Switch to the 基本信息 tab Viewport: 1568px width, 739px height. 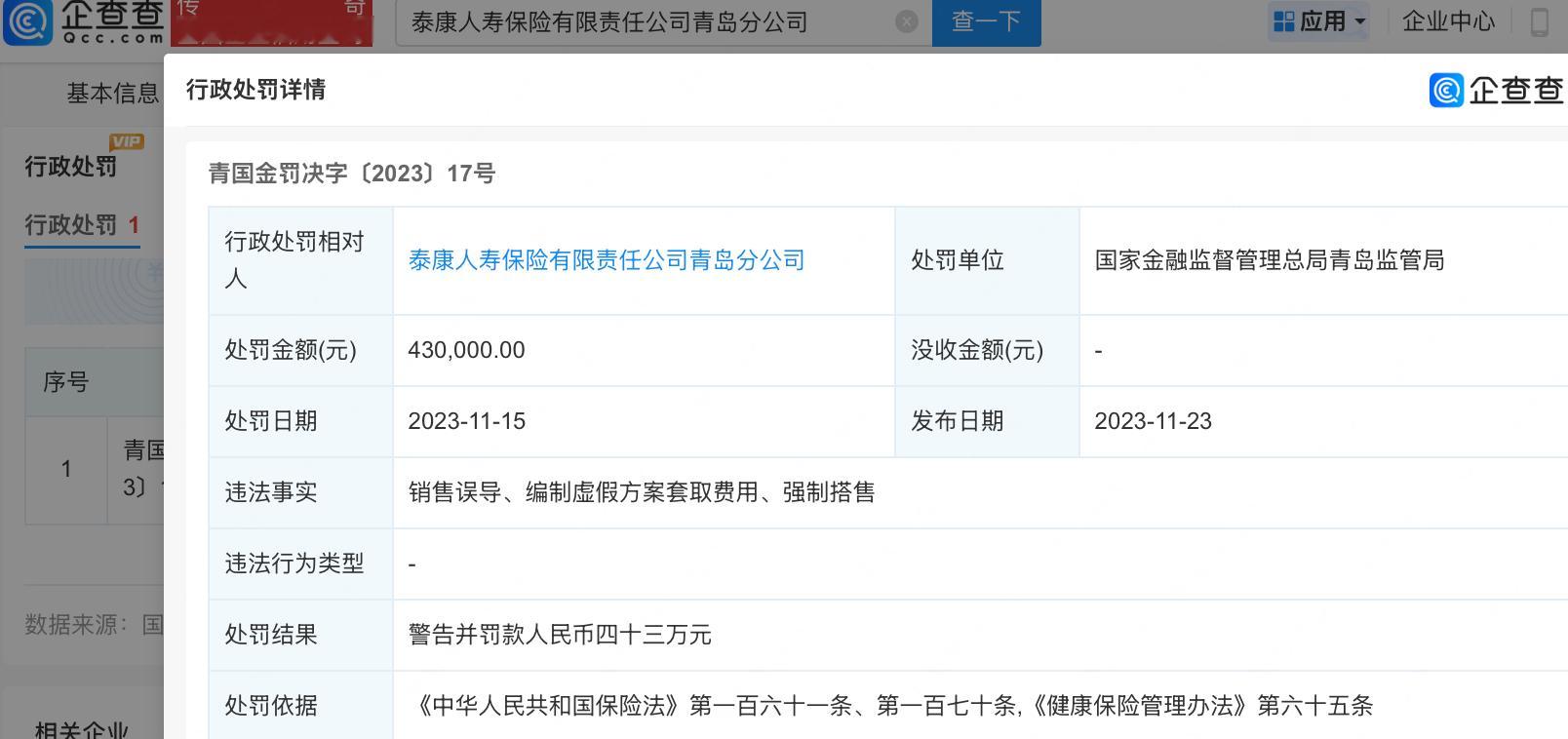[x=112, y=93]
